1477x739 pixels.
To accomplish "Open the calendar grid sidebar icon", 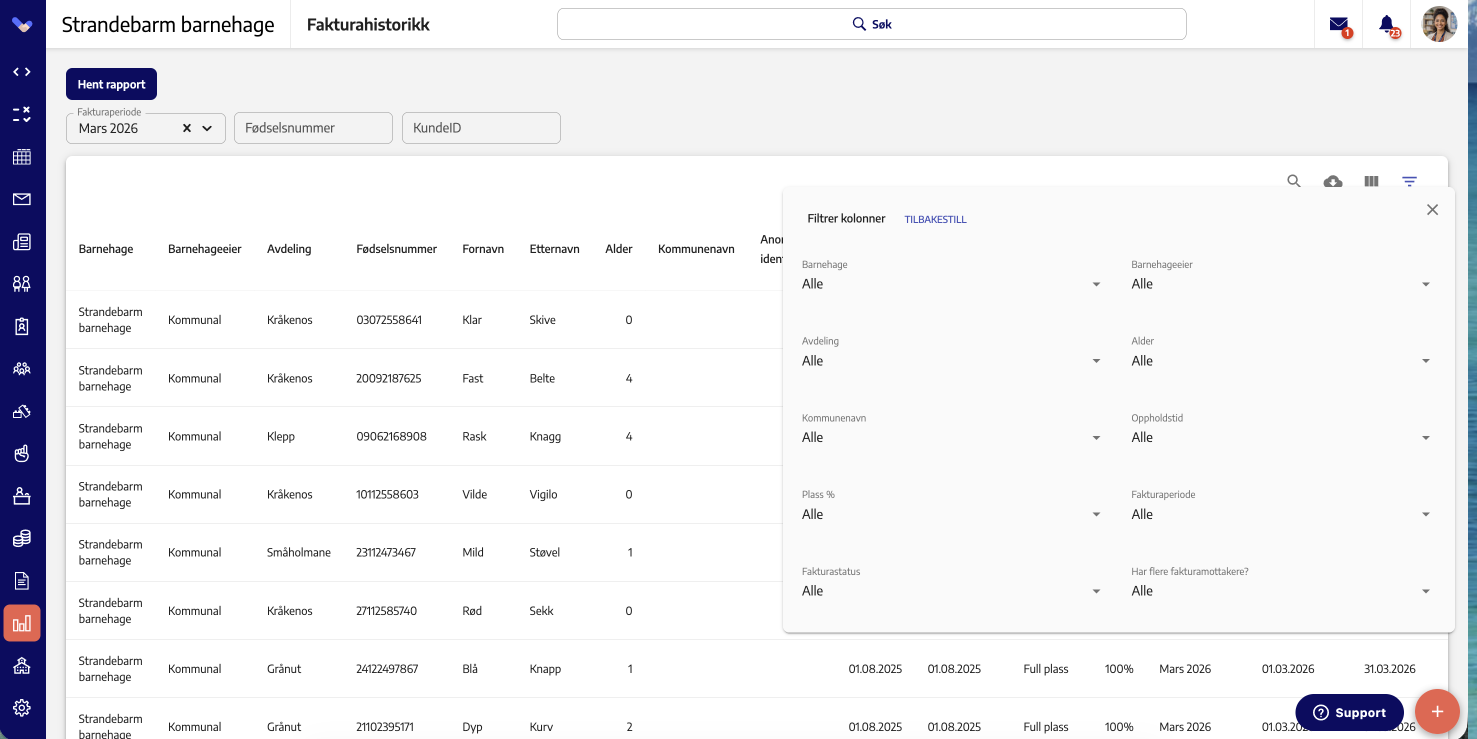I will pos(22,156).
